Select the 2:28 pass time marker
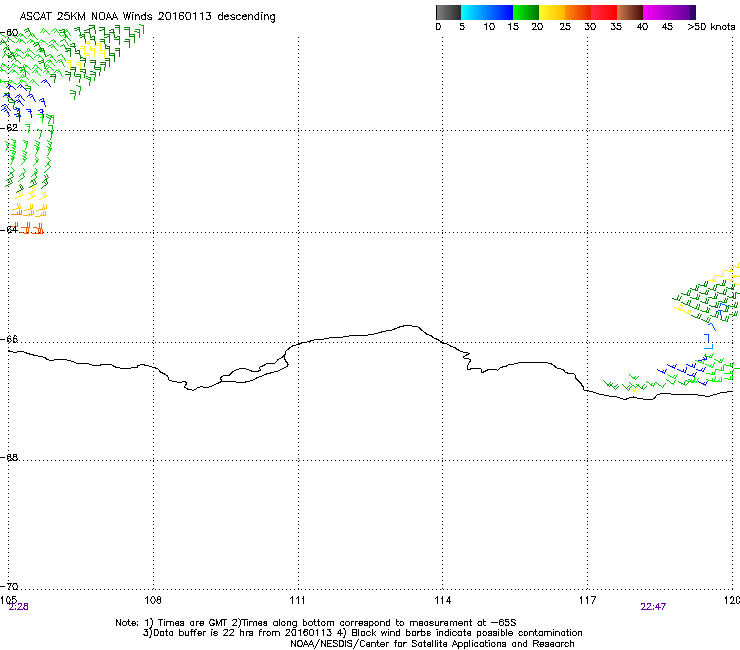Screen dimensions: 740x650 18,606
